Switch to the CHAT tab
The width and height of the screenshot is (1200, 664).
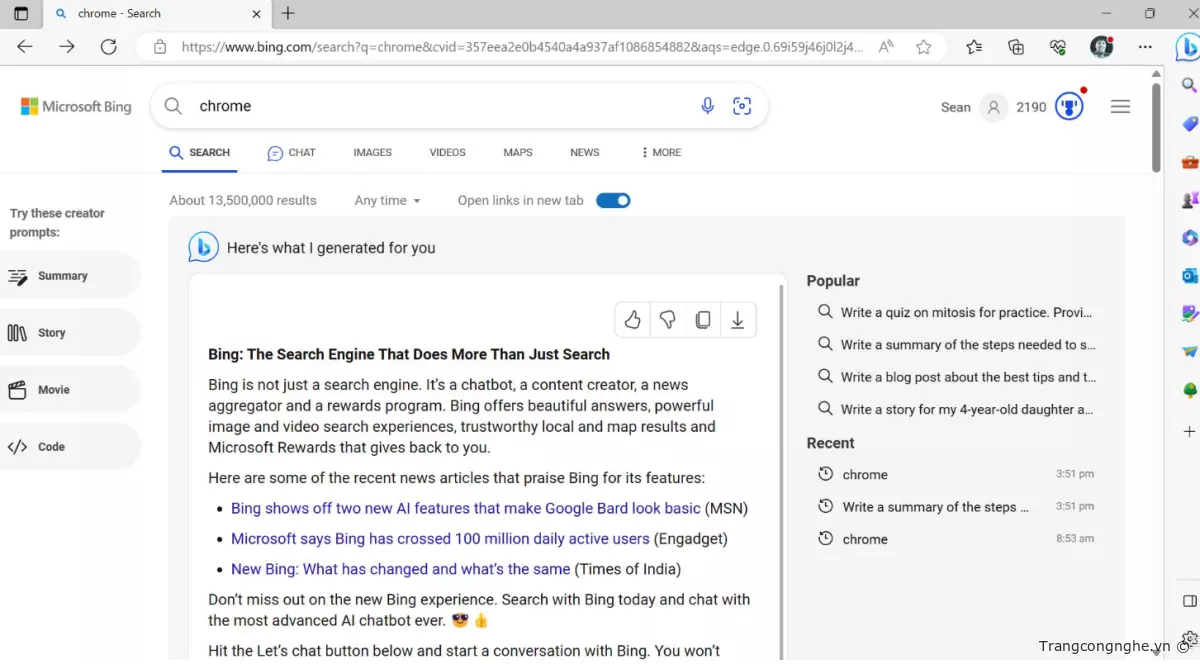coord(291,153)
